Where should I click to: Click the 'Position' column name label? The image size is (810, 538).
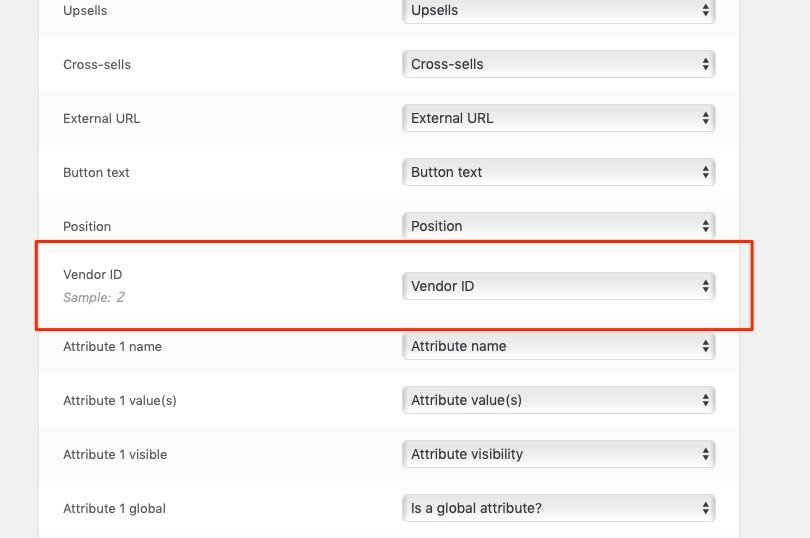87,226
